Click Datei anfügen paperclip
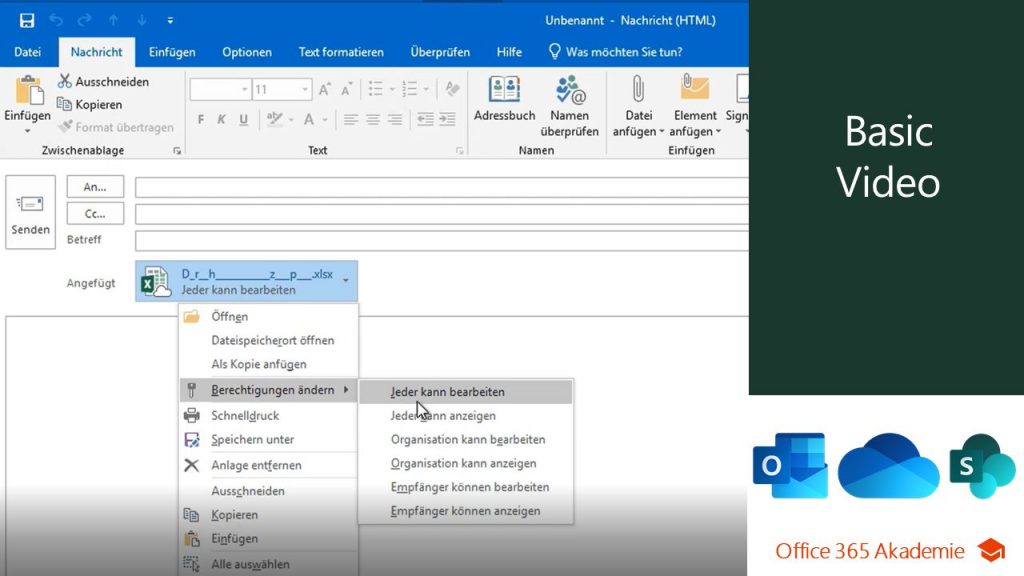 coord(638,106)
